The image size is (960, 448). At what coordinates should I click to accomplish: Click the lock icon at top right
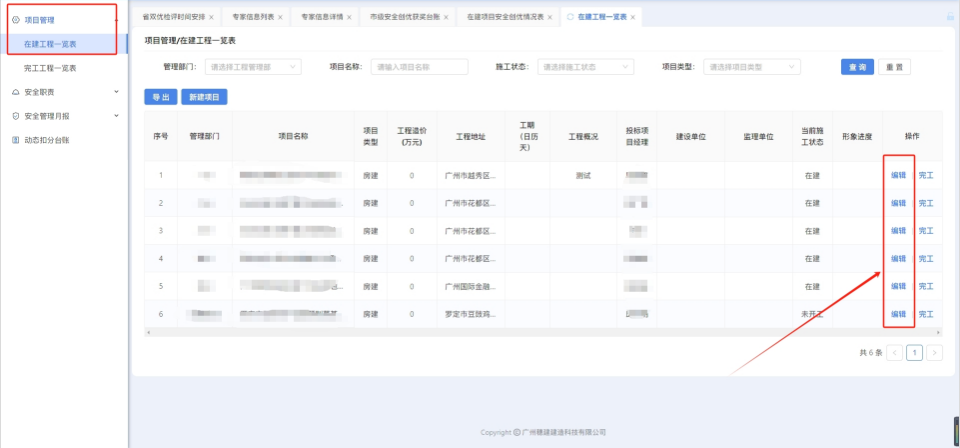pos(949,17)
